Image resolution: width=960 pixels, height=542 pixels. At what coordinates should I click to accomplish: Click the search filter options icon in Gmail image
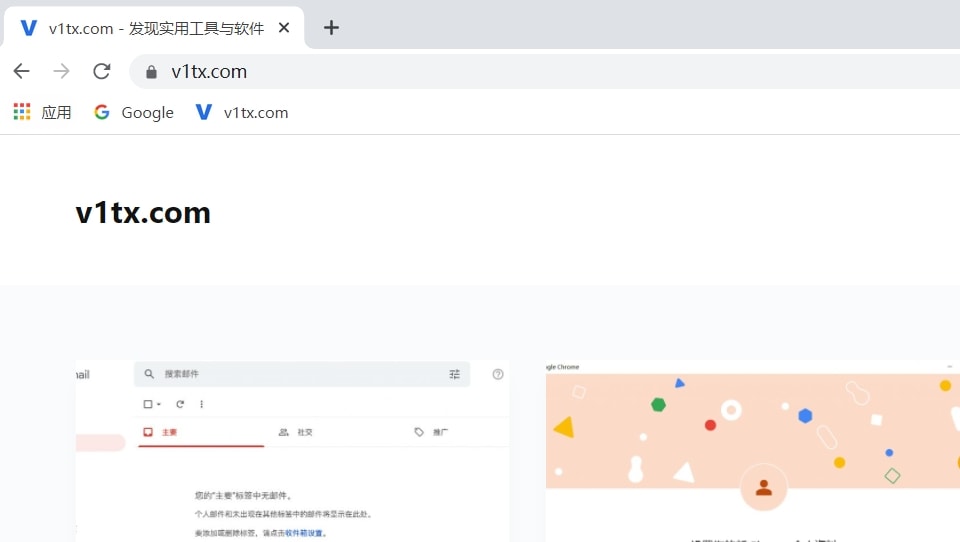point(454,374)
